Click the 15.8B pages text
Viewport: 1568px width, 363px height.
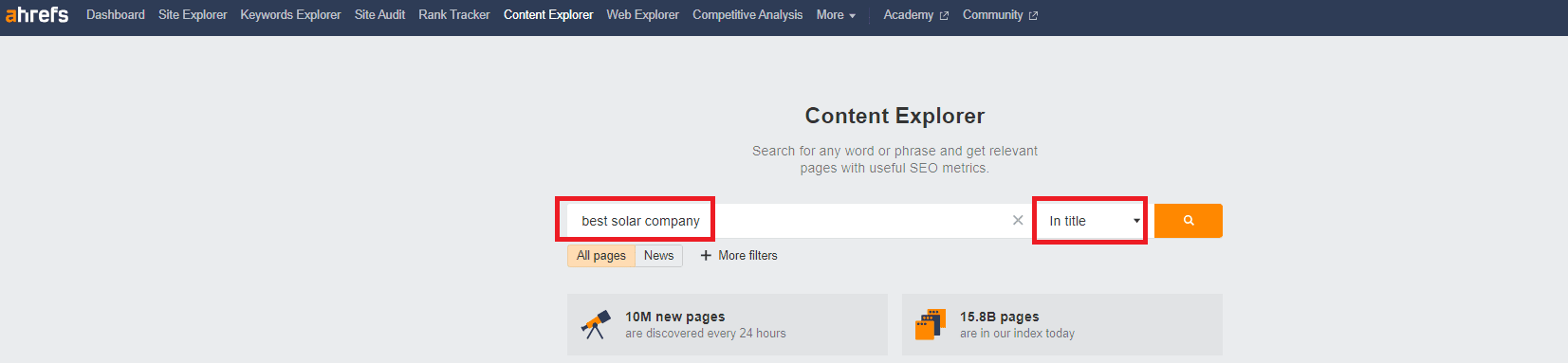[x=999, y=317]
